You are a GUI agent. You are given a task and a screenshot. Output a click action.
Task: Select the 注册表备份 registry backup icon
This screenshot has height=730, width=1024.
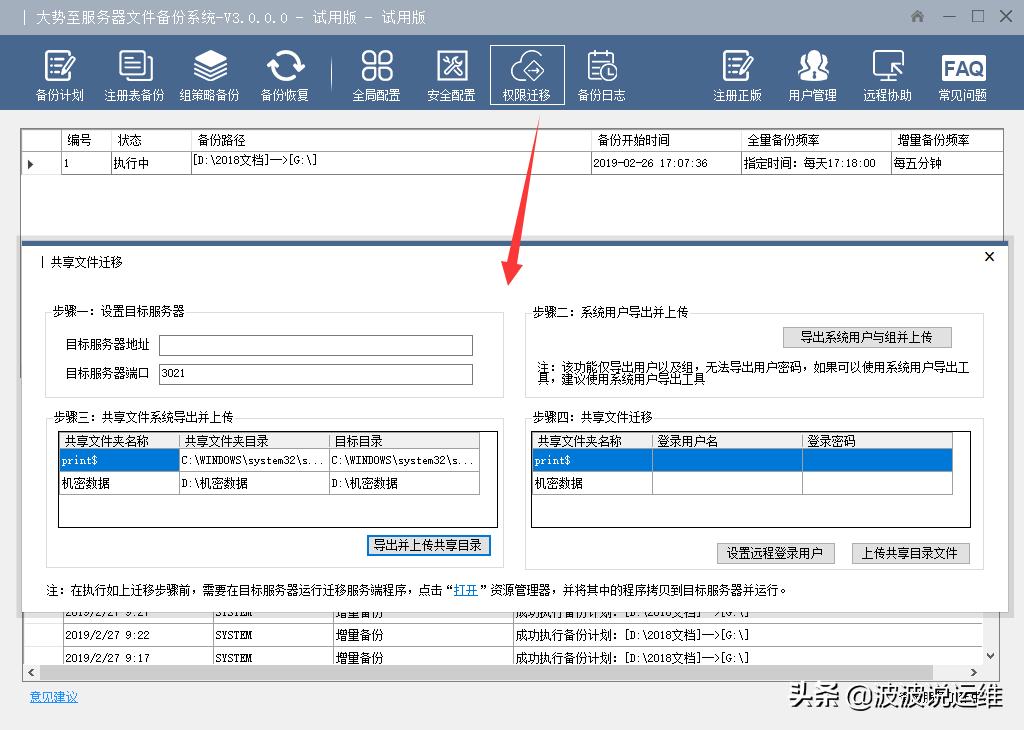(135, 73)
